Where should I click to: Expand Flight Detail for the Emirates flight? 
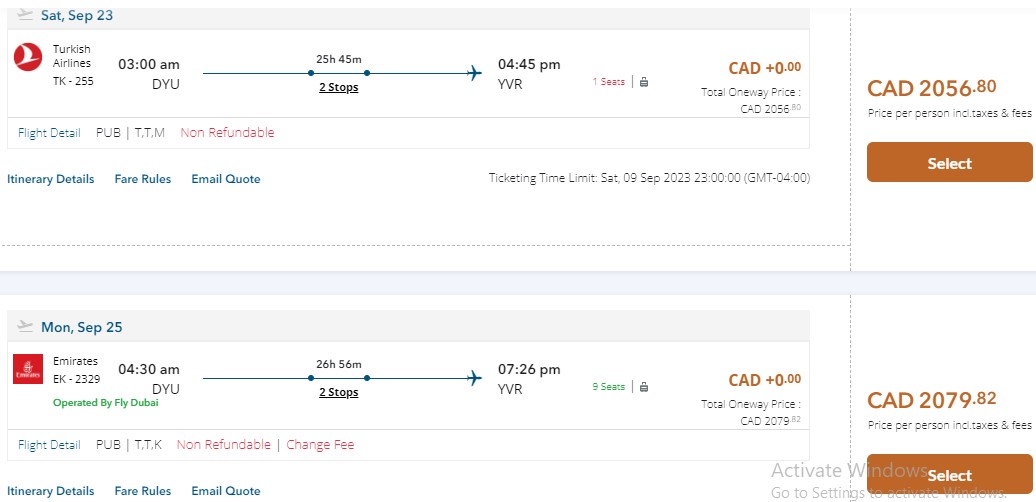[x=49, y=444]
